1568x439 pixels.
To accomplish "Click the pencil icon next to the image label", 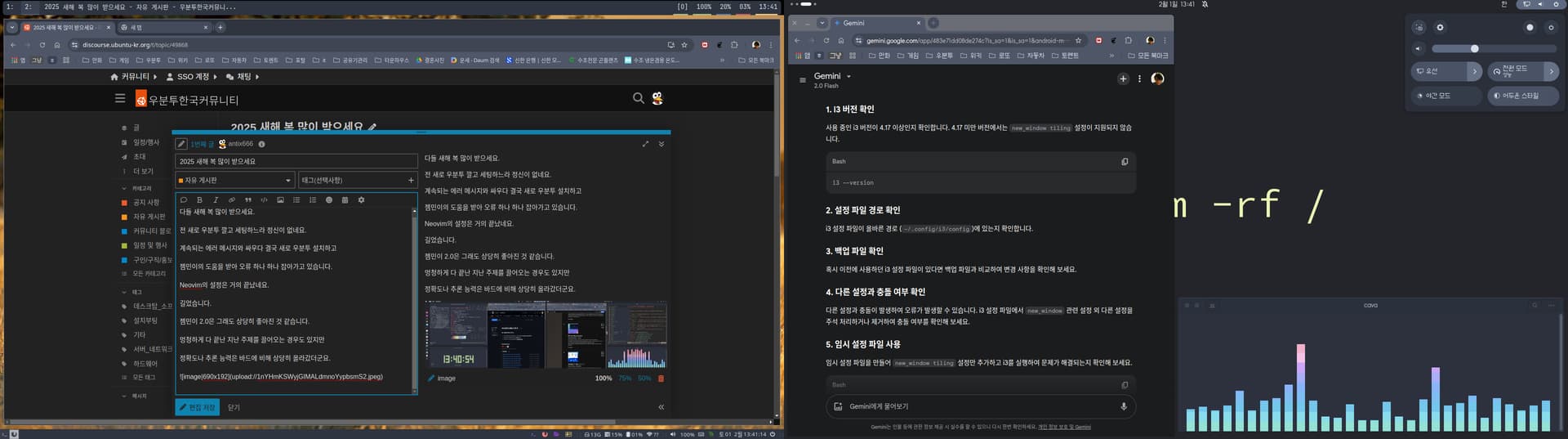I will tap(431, 379).
